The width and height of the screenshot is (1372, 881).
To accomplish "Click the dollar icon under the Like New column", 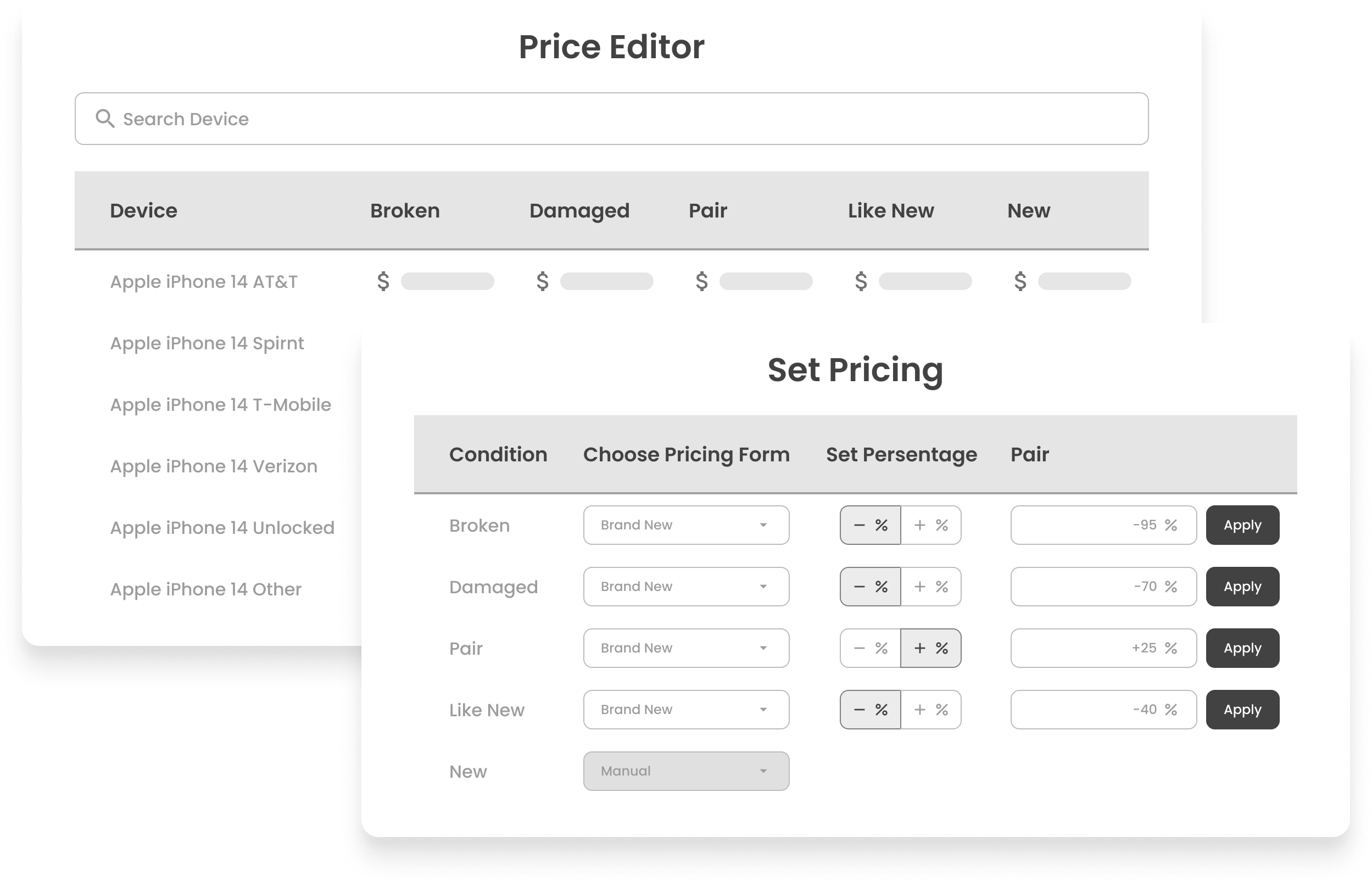I will 860,281.
